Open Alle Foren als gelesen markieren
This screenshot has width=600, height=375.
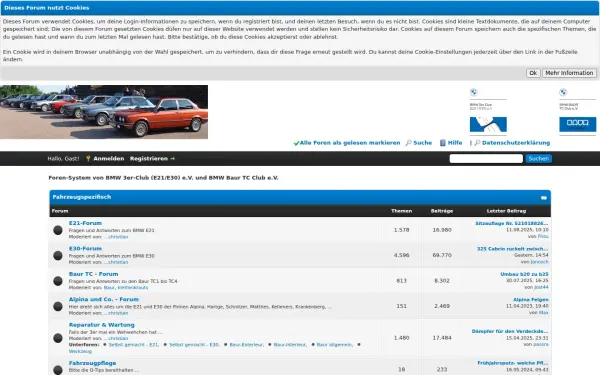point(350,143)
